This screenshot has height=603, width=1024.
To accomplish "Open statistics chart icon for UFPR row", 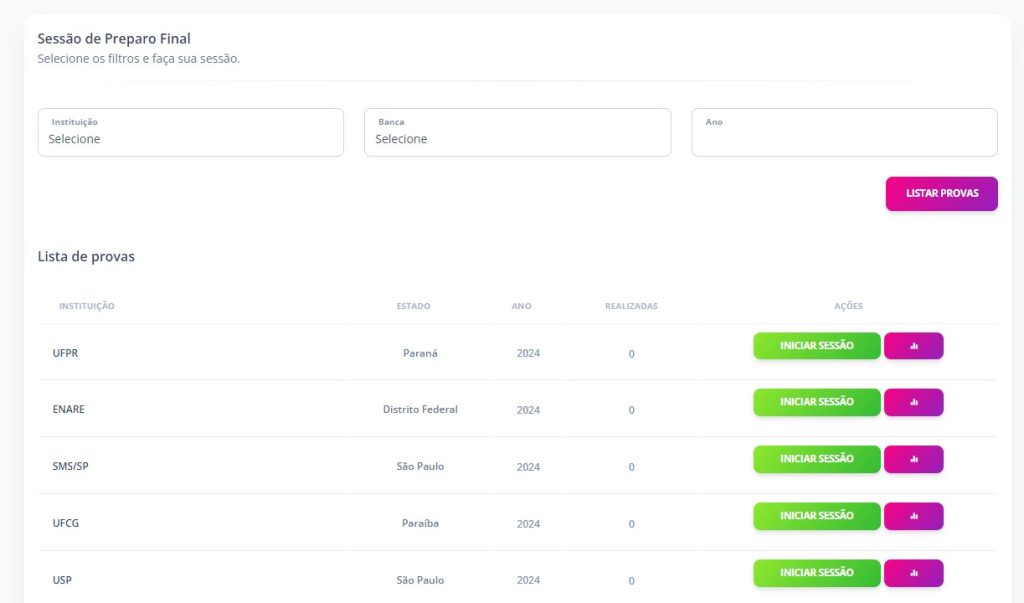I will pos(913,346).
